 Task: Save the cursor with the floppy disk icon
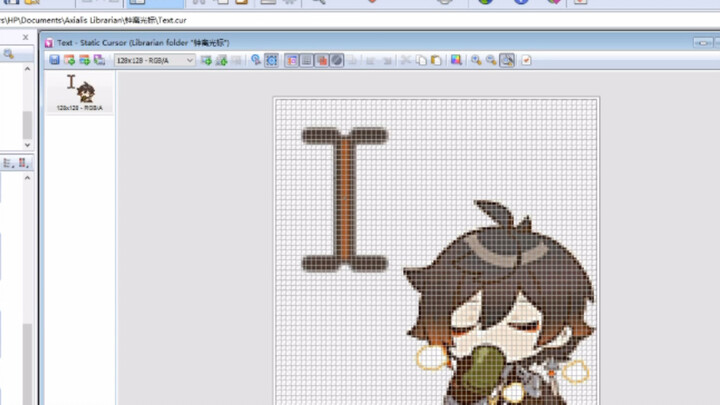click(54, 60)
